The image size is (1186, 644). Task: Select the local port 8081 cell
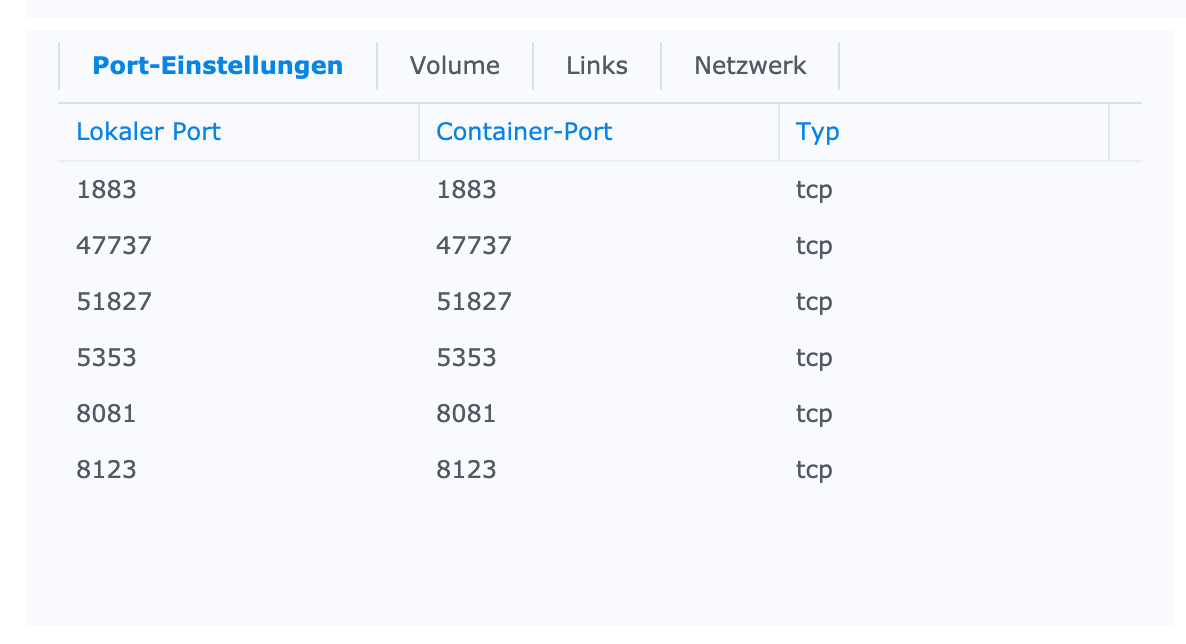(x=106, y=414)
